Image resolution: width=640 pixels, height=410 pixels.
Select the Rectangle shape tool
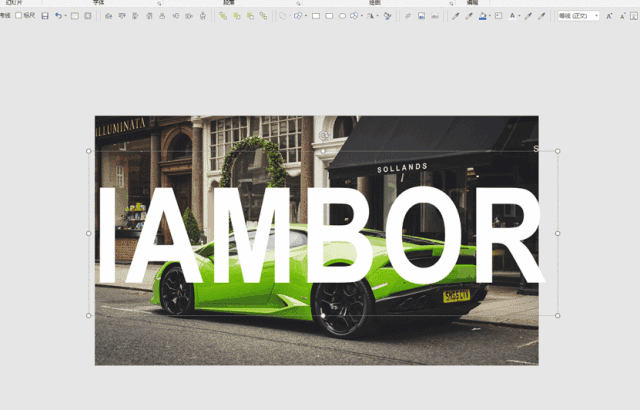tap(316, 16)
